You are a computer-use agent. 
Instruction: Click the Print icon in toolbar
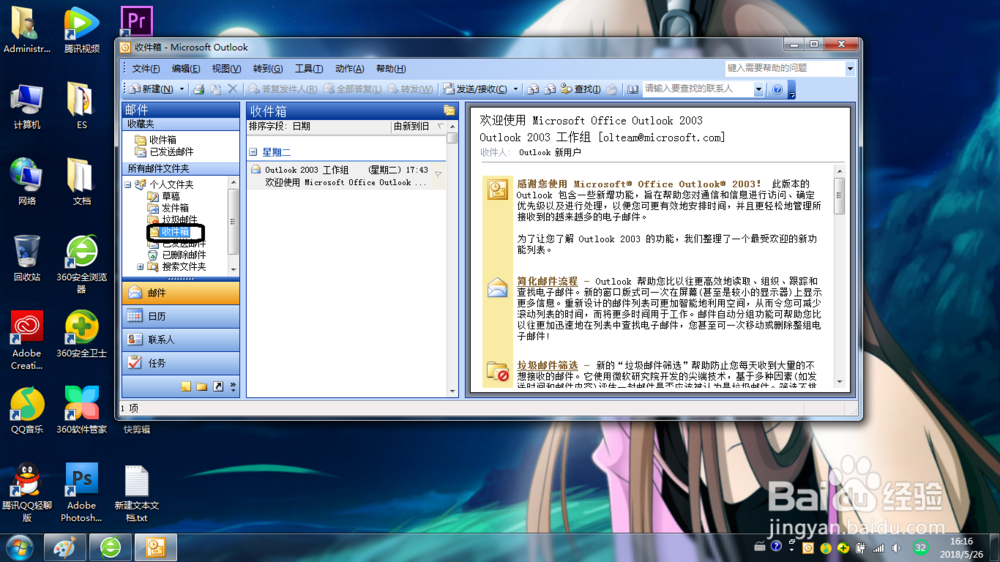click(x=199, y=89)
